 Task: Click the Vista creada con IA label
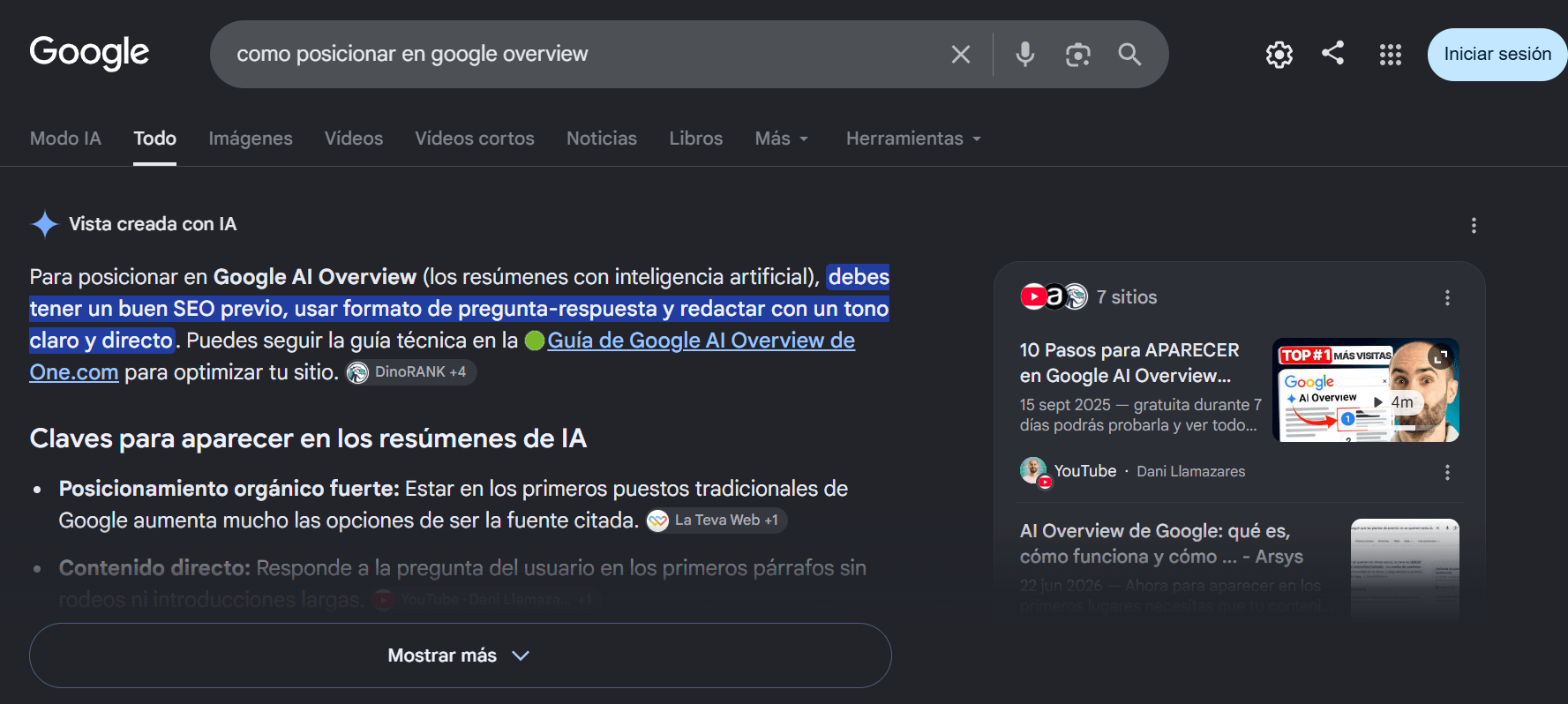click(153, 224)
